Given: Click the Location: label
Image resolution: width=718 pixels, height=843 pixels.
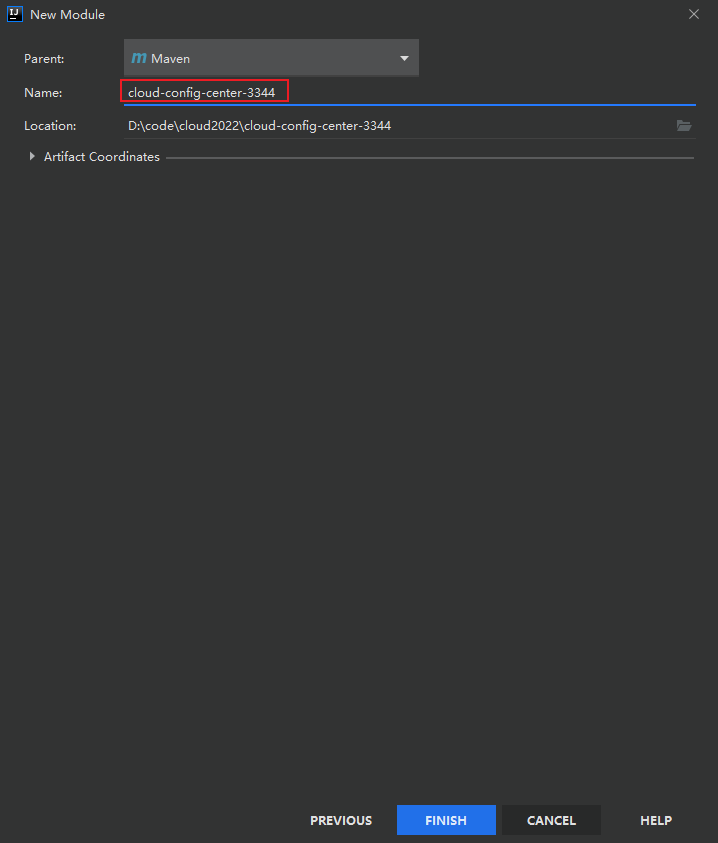Looking at the screenshot, I should [50, 126].
